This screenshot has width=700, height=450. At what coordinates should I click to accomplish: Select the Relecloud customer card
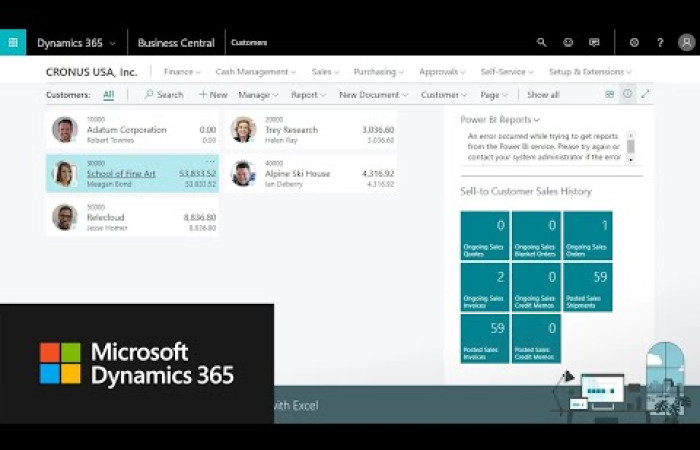pyautogui.click(x=133, y=217)
